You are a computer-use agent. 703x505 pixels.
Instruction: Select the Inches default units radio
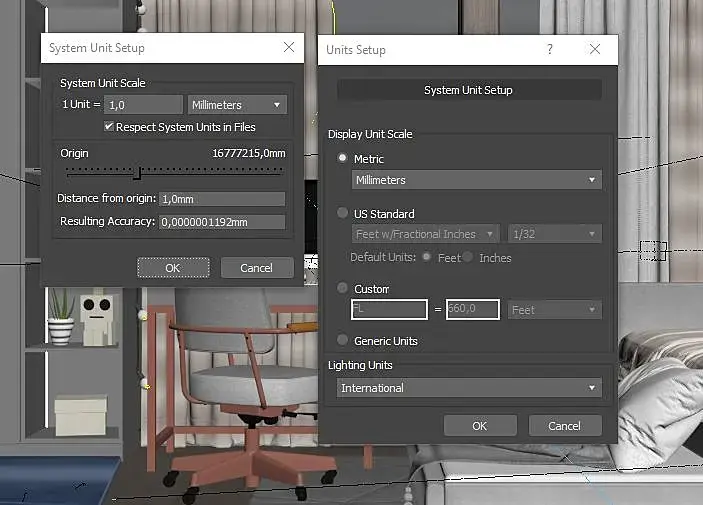pyautogui.click(x=468, y=257)
